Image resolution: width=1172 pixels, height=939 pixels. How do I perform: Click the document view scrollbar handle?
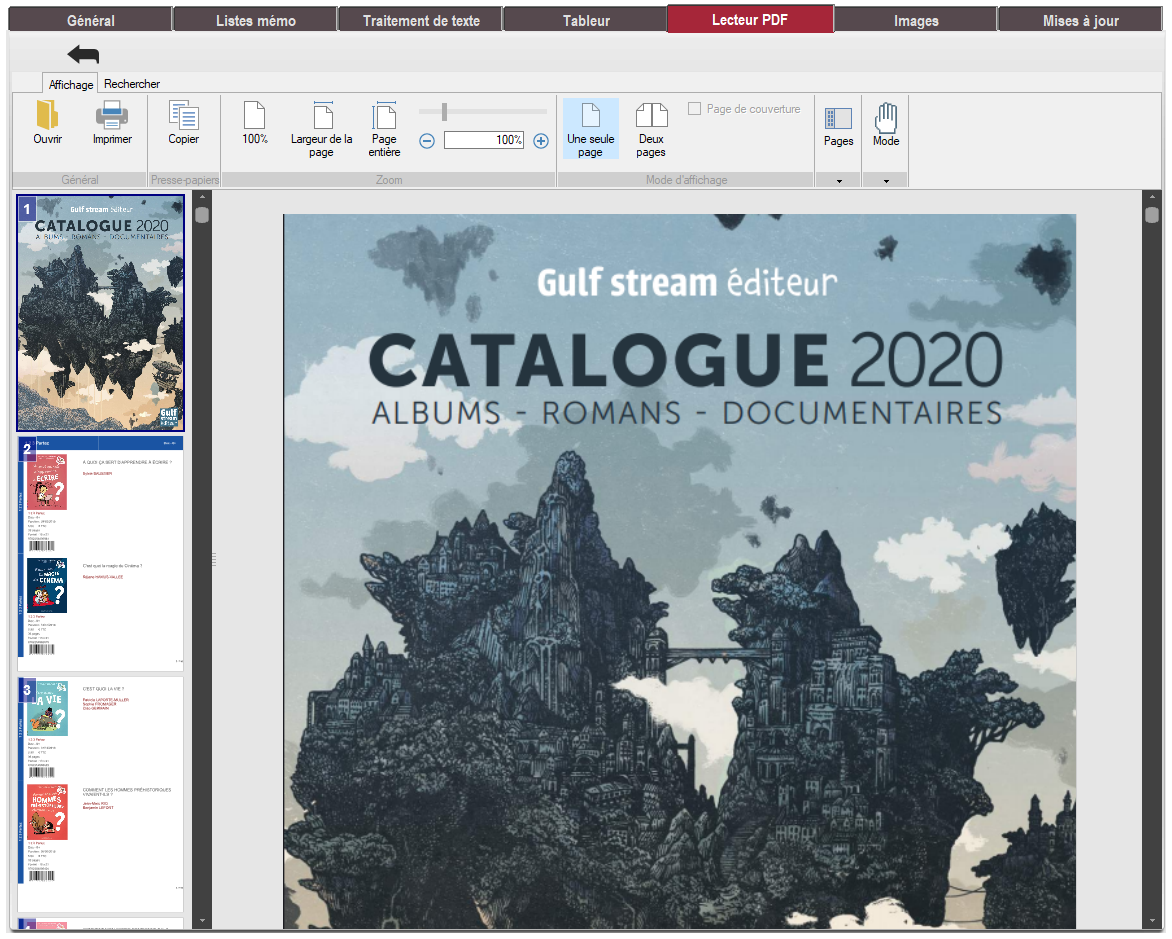pos(1152,215)
